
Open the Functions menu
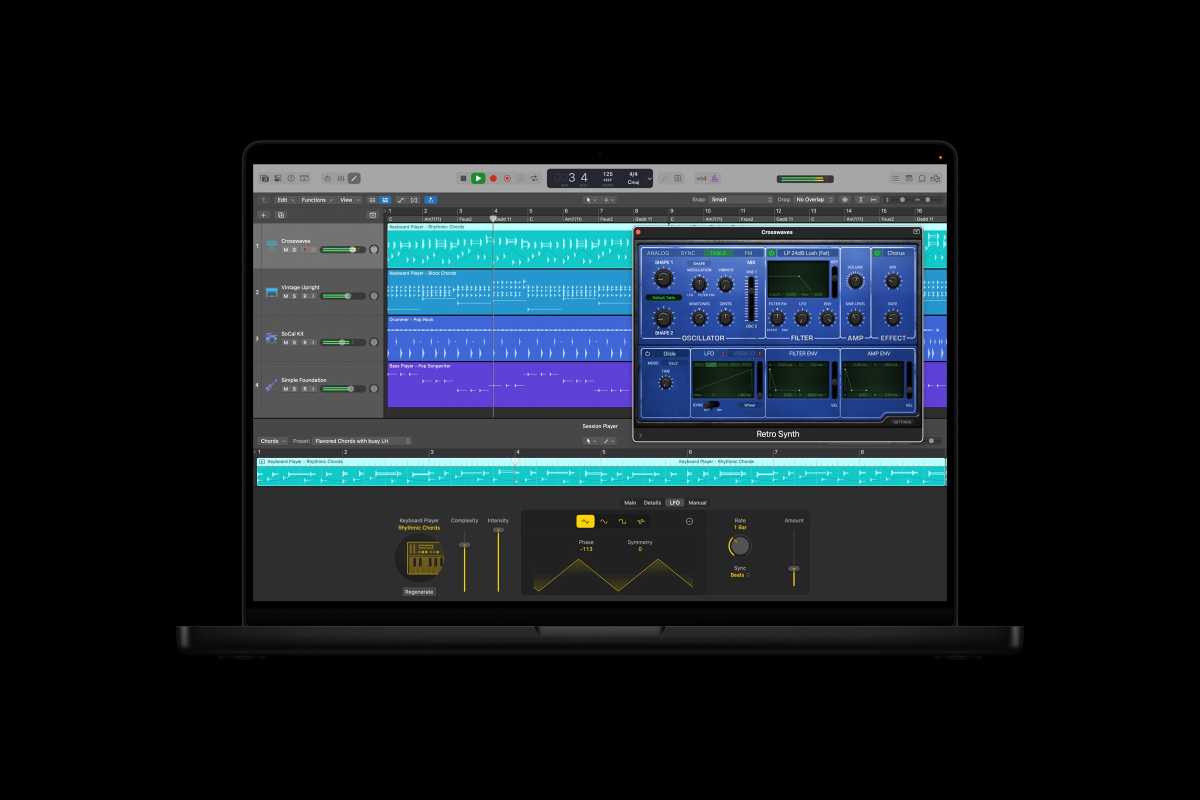pos(313,200)
